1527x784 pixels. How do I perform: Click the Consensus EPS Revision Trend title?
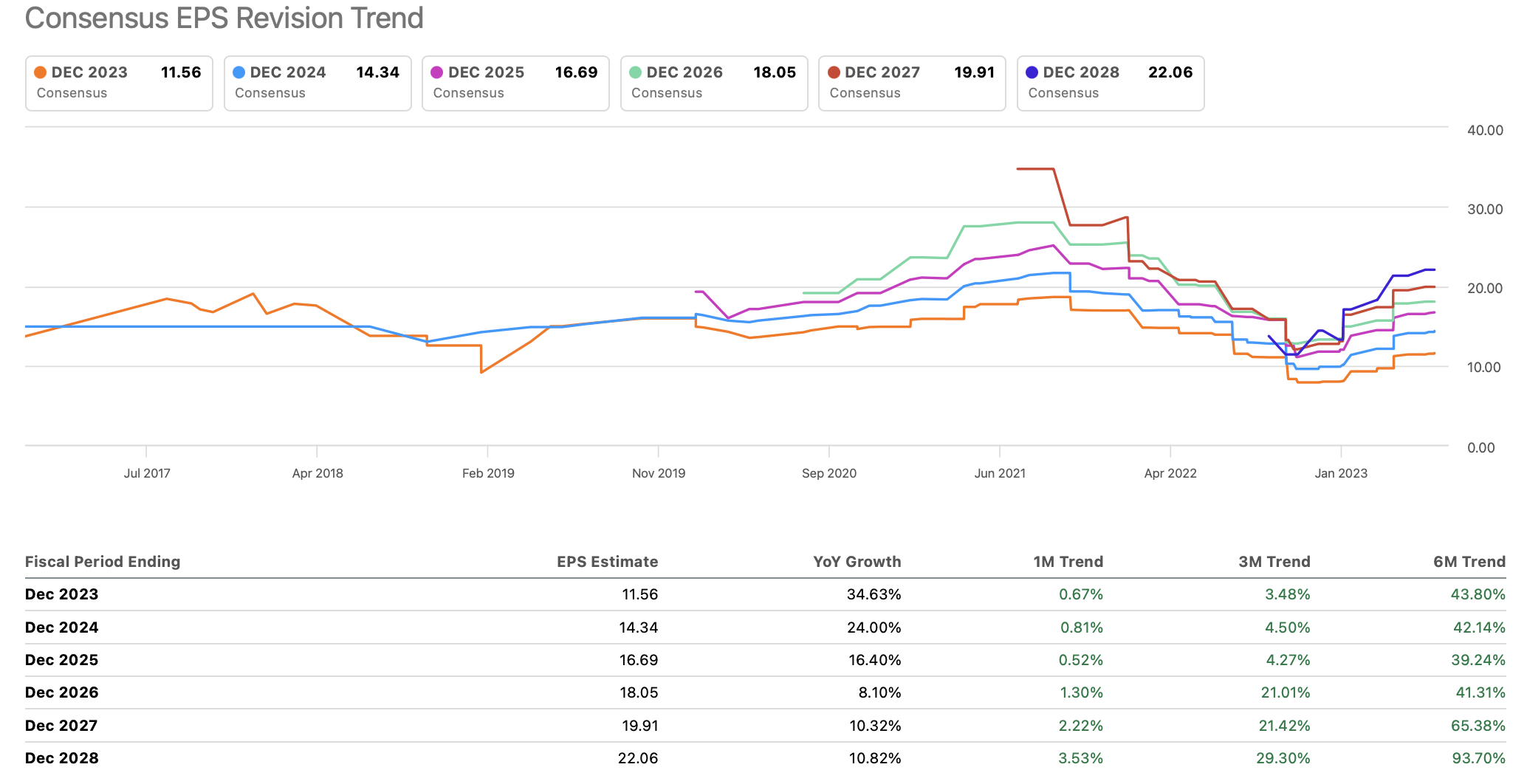(223, 18)
